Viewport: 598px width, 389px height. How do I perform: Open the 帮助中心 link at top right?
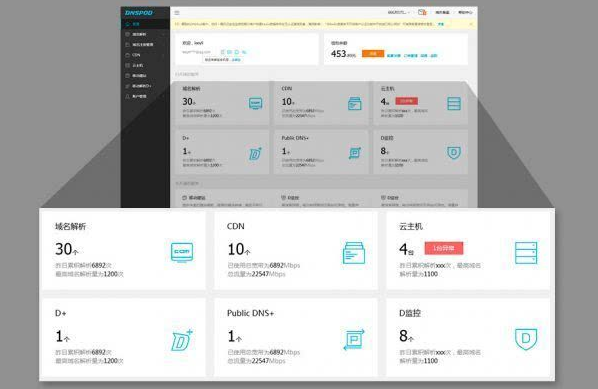(465, 12)
